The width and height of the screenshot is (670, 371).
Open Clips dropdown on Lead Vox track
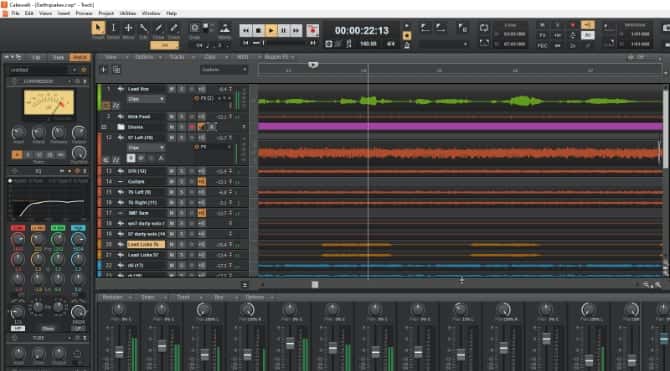(x=146, y=99)
